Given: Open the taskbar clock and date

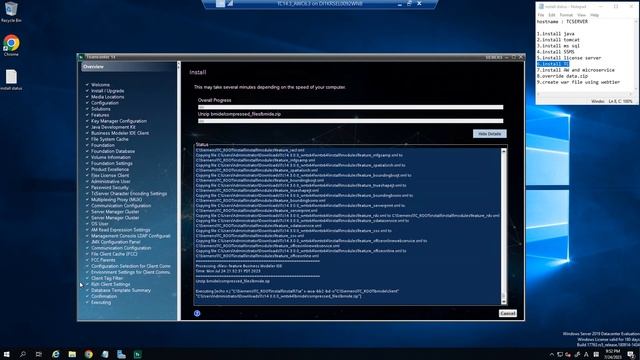Looking at the screenshot, I should (x=612, y=354).
